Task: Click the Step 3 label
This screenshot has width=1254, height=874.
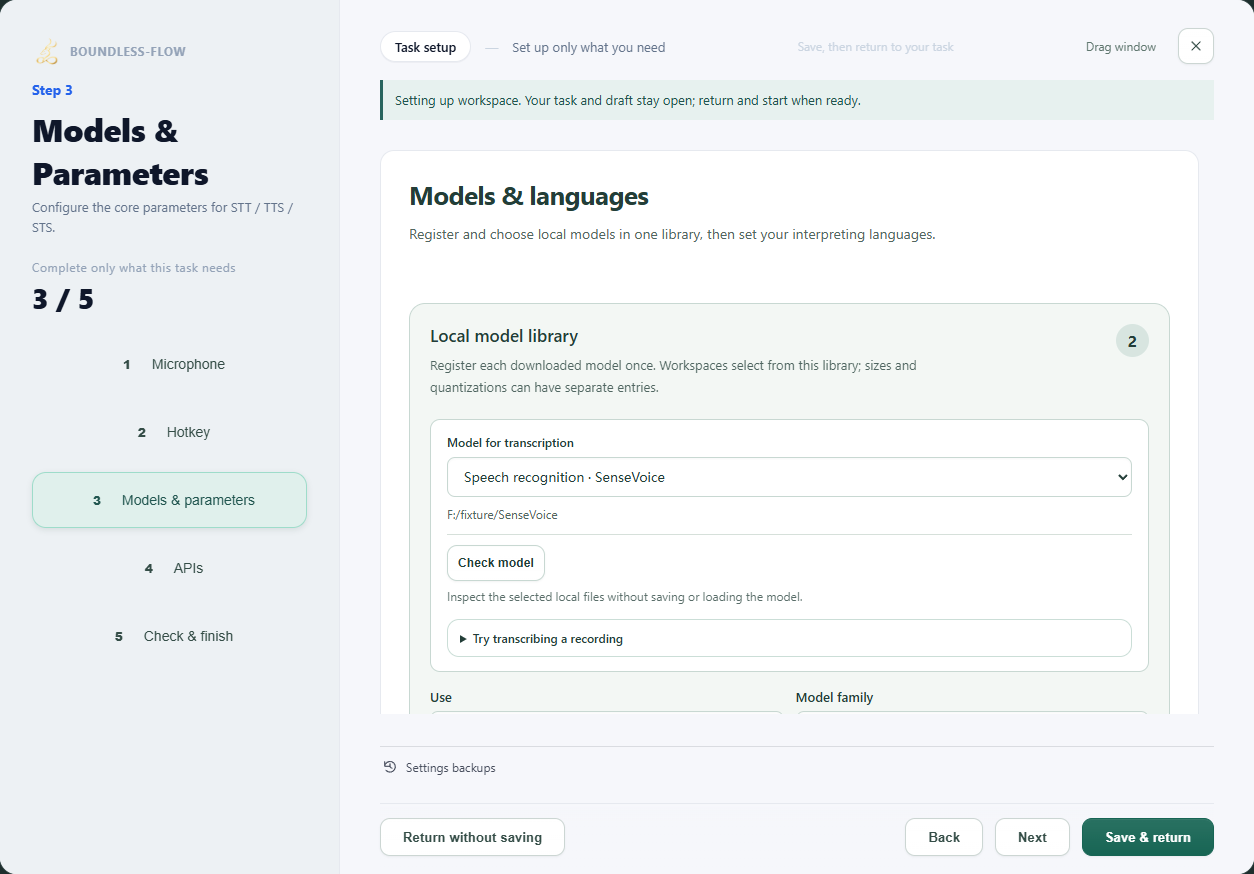Action: [52, 90]
